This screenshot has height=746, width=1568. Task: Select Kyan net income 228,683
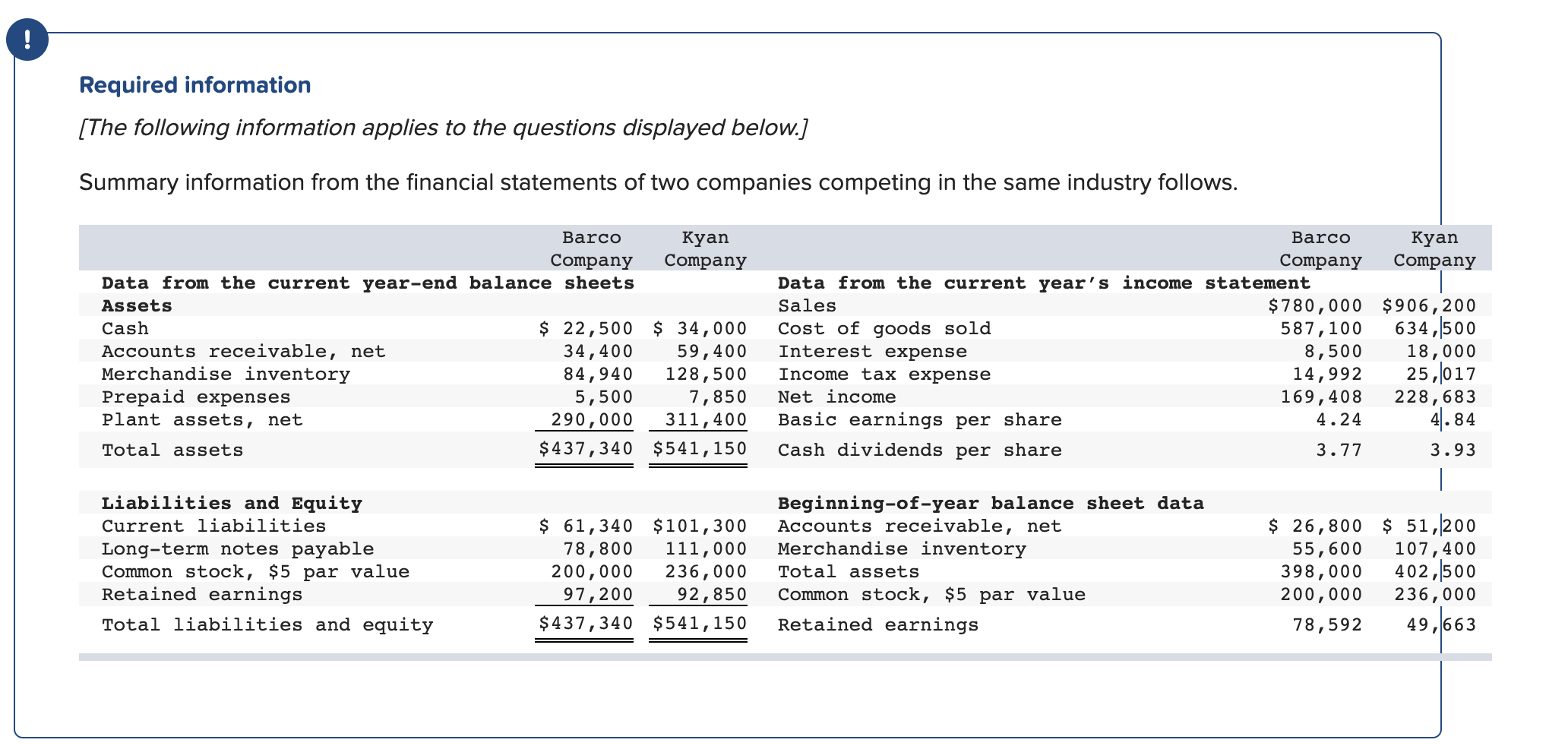click(1435, 397)
